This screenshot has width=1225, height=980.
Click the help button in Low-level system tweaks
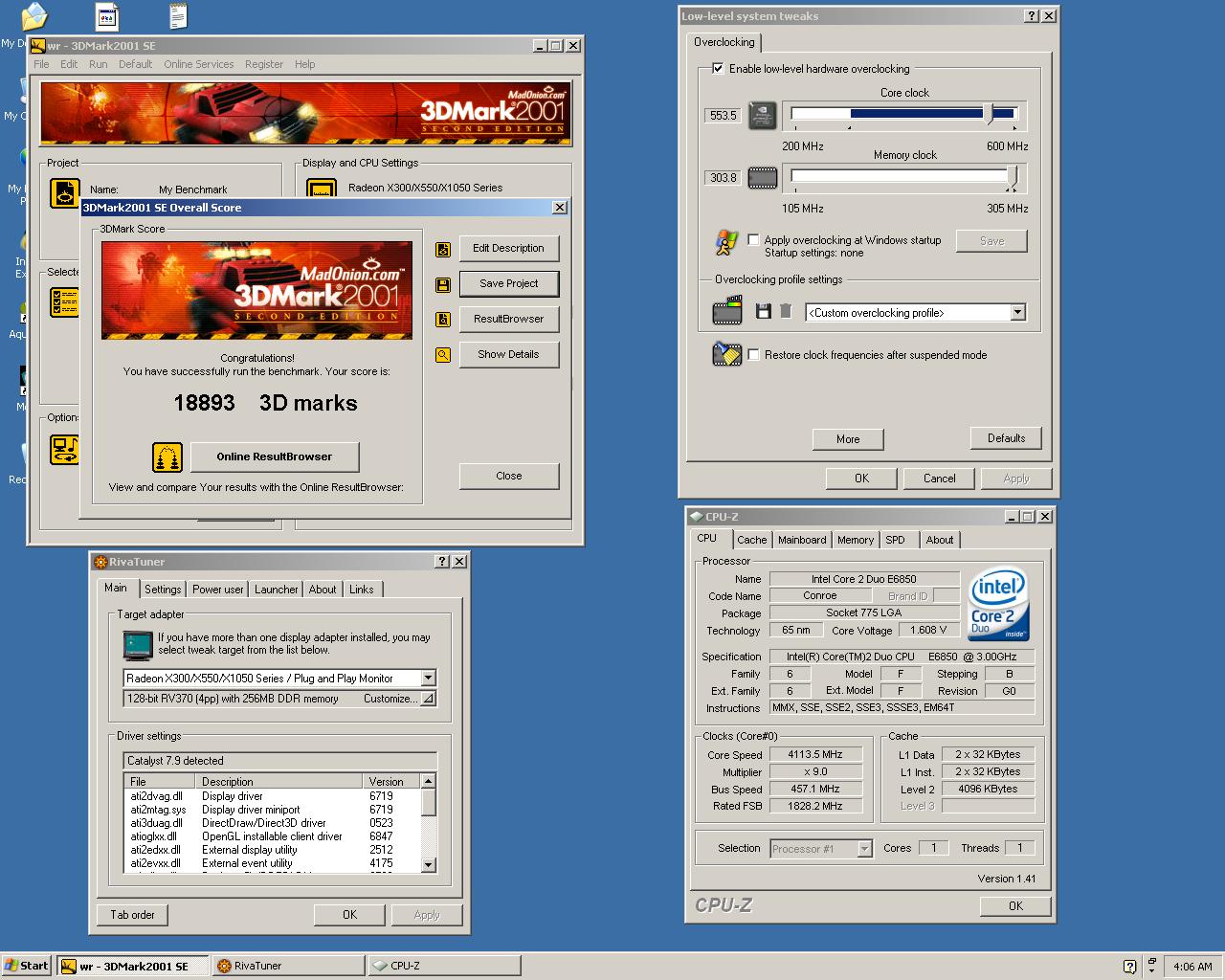click(x=1032, y=16)
